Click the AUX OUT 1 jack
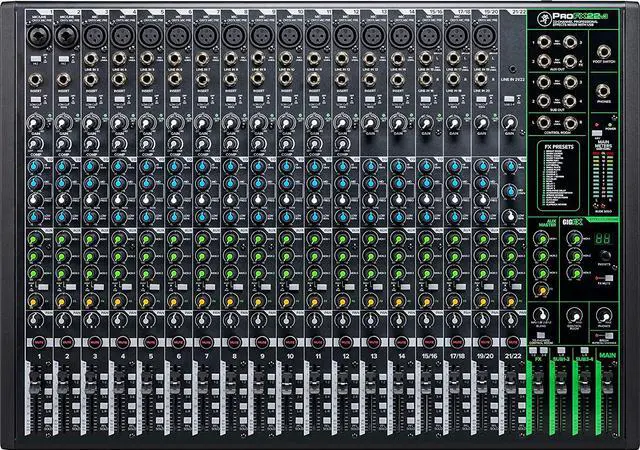640x450 pixels. [544, 42]
